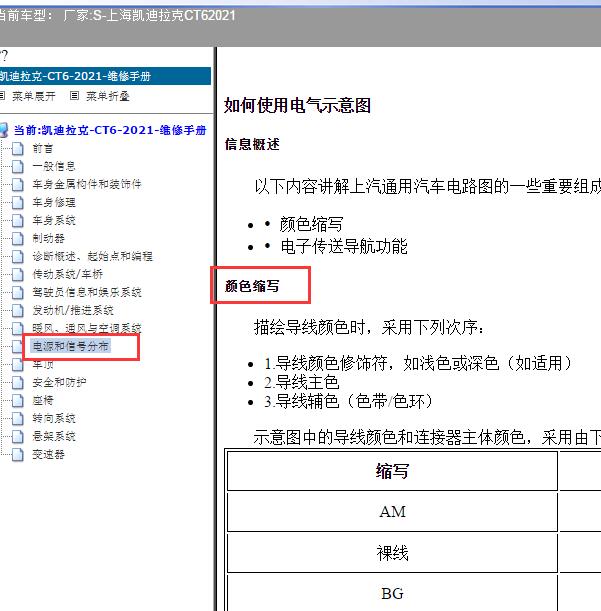Click the 凯迪拉克-CT6-2021-维修手册 blue header bar

pos(105,76)
